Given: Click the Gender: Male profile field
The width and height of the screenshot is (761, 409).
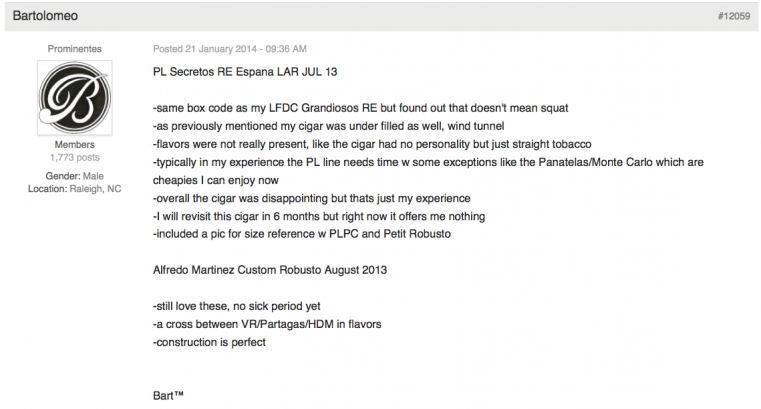Looking at the screenshot, I should click(75, 176).
